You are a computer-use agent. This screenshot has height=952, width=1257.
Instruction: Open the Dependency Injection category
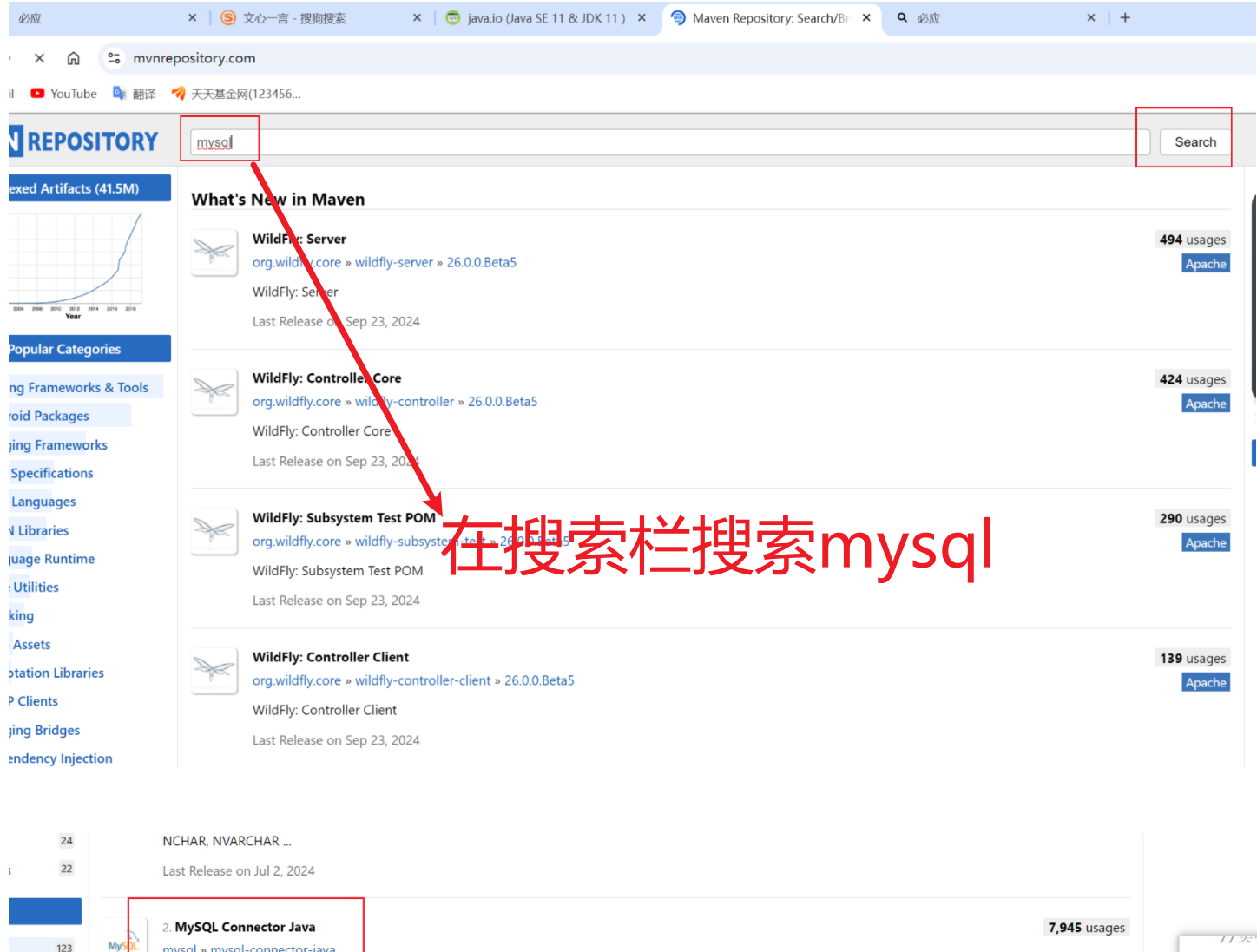61,758
